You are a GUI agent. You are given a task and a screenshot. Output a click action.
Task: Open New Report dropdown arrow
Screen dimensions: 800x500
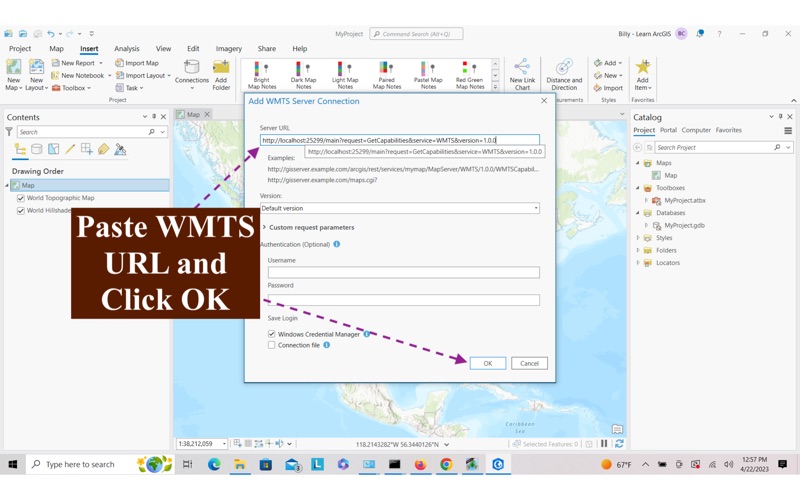(x=101, y=63)
